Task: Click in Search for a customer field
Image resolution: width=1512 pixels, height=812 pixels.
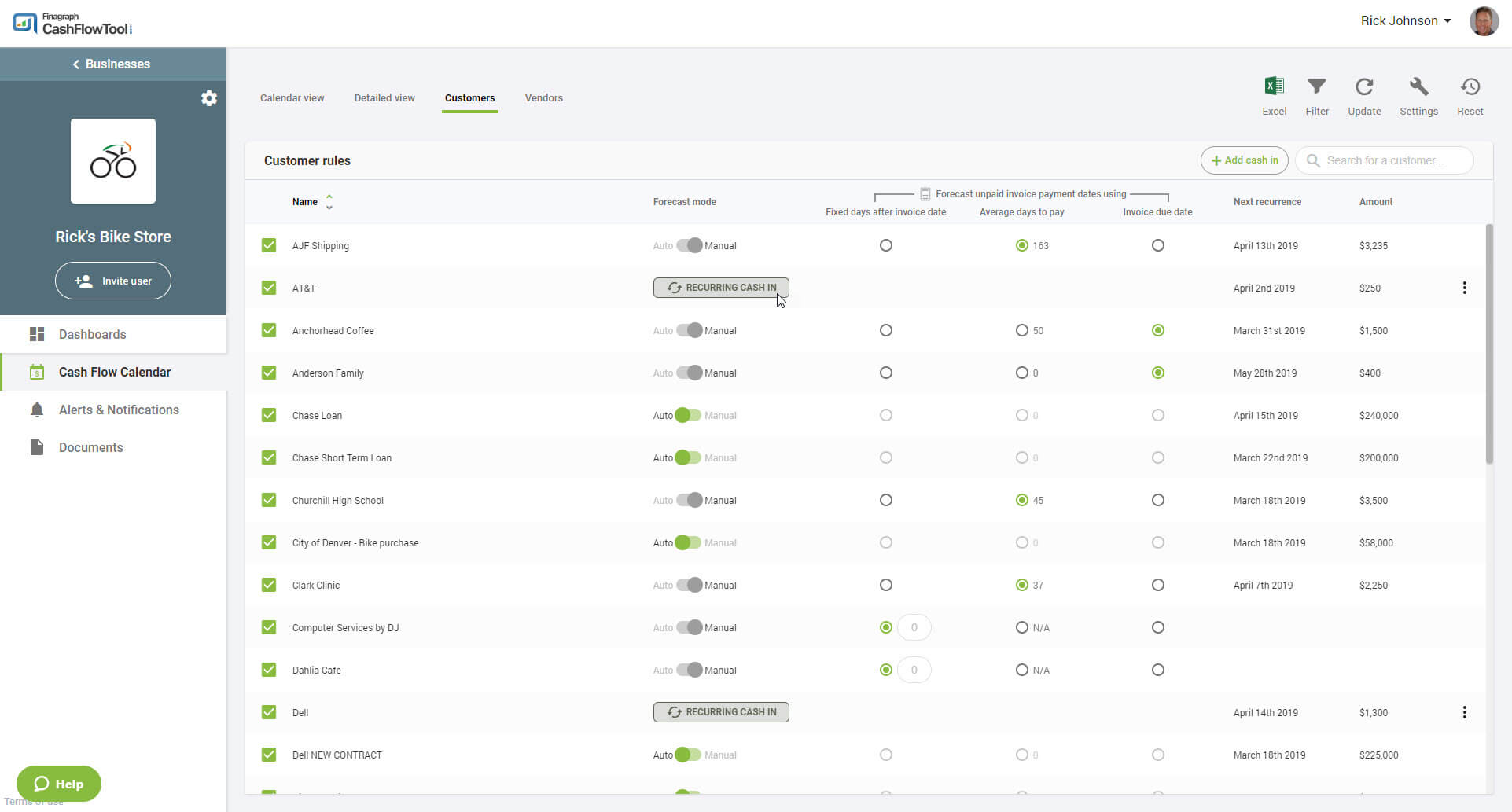Action: coord(1385,160)
